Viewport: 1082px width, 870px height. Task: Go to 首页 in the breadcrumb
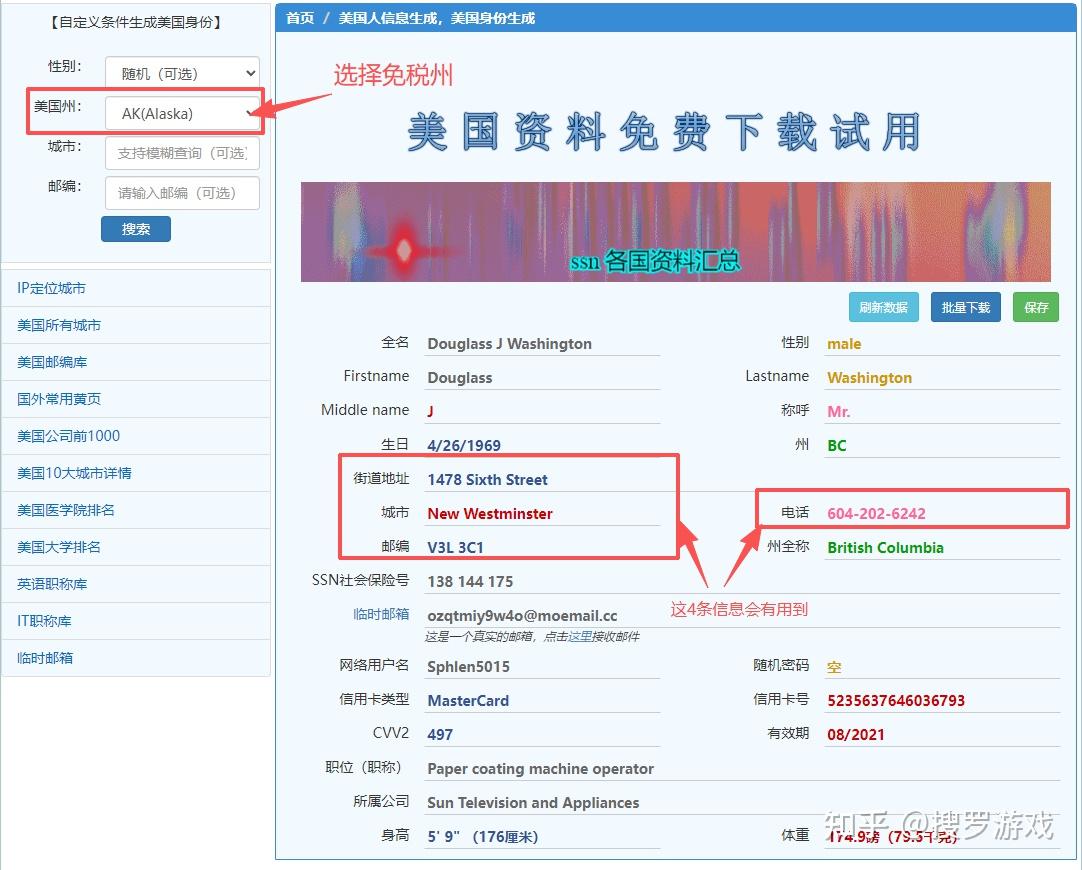(300, 18)
